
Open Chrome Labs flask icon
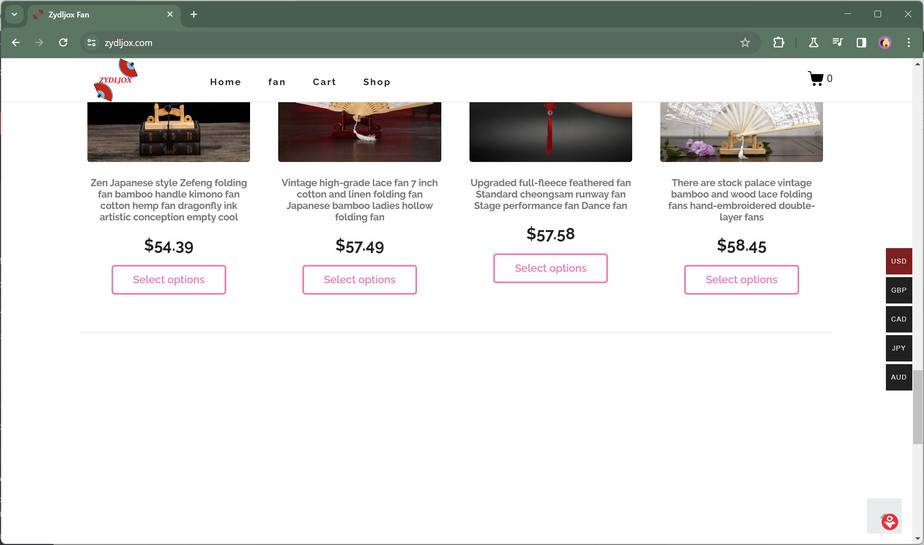point(813,42)
